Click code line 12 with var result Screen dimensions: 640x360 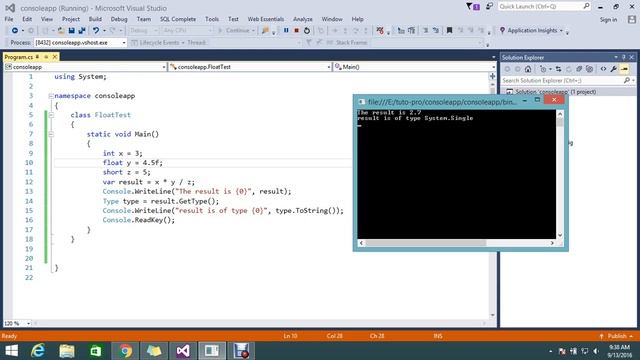149,182
